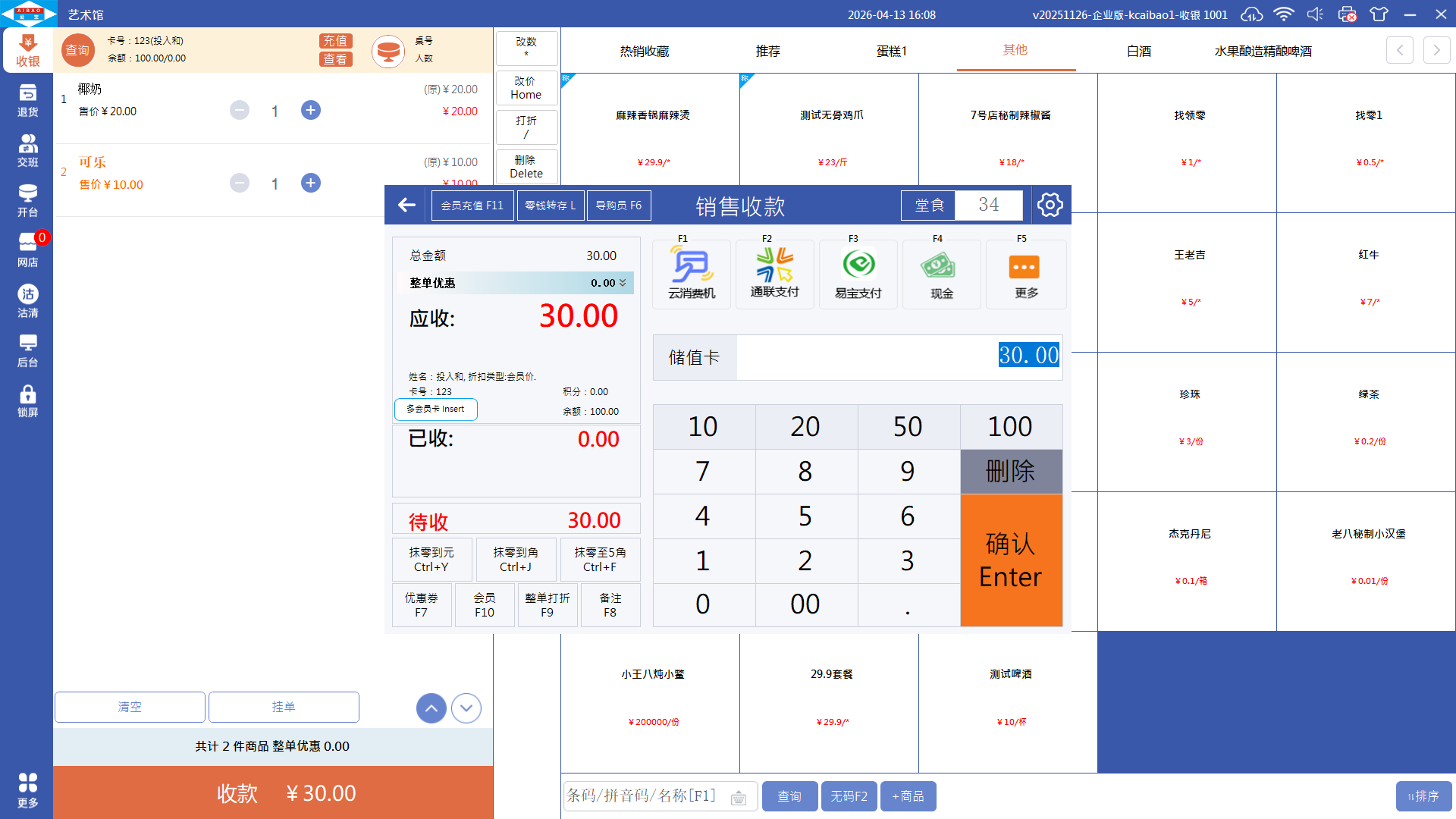1456x819 pixels.
Task: Click back arrow in 销售收款 header
Action: pyautogui.click(x=407, y=205)
